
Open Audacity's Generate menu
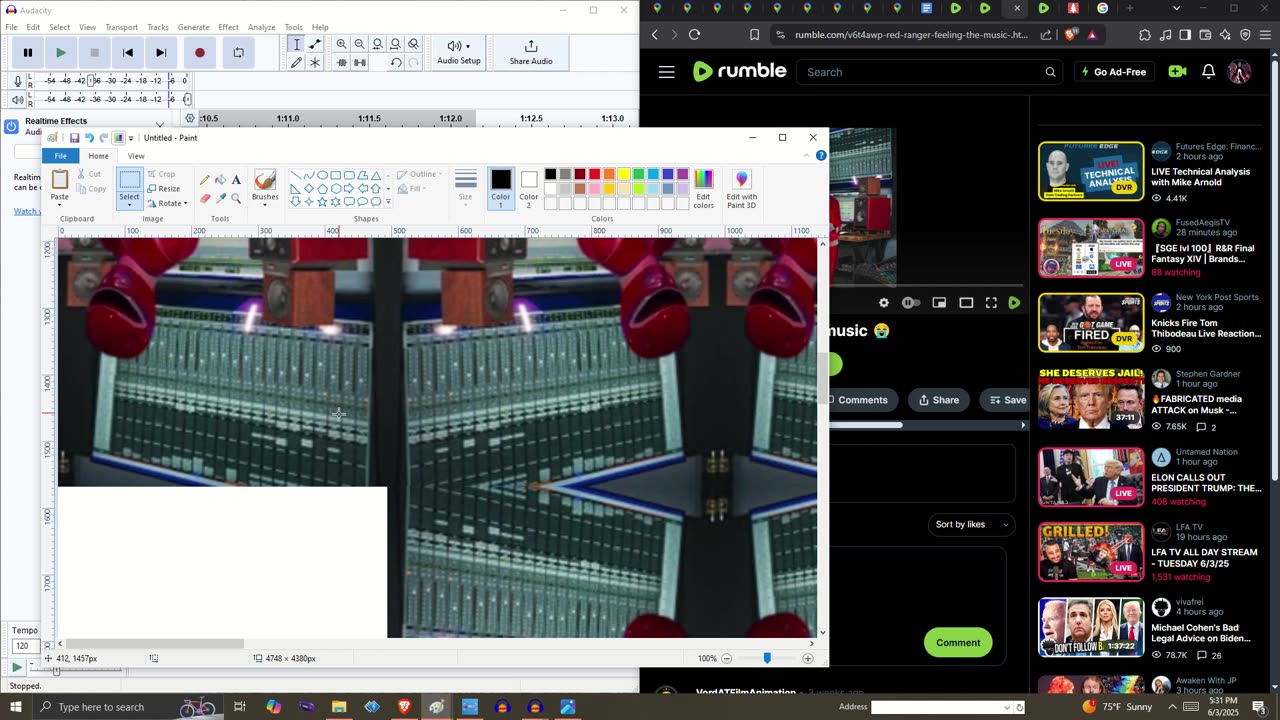[x=193, y=27]
